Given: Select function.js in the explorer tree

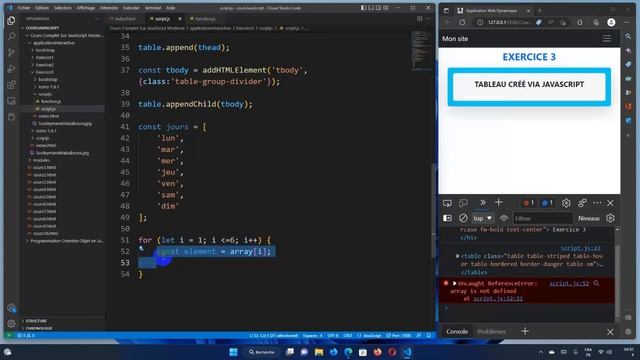Looking at the screenshot, I should [51, 102].
